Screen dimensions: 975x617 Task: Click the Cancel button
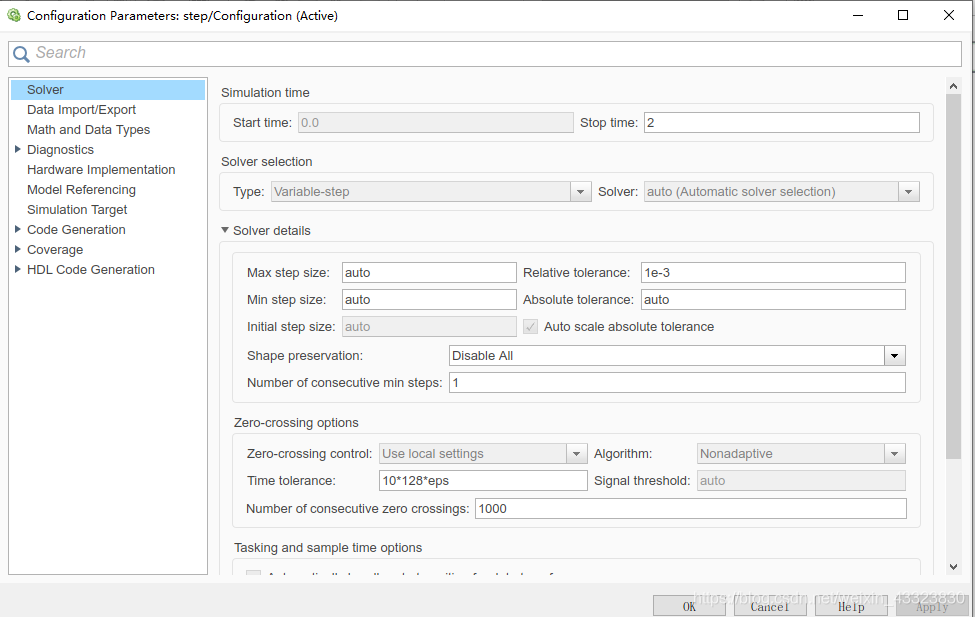click(770, 606)
